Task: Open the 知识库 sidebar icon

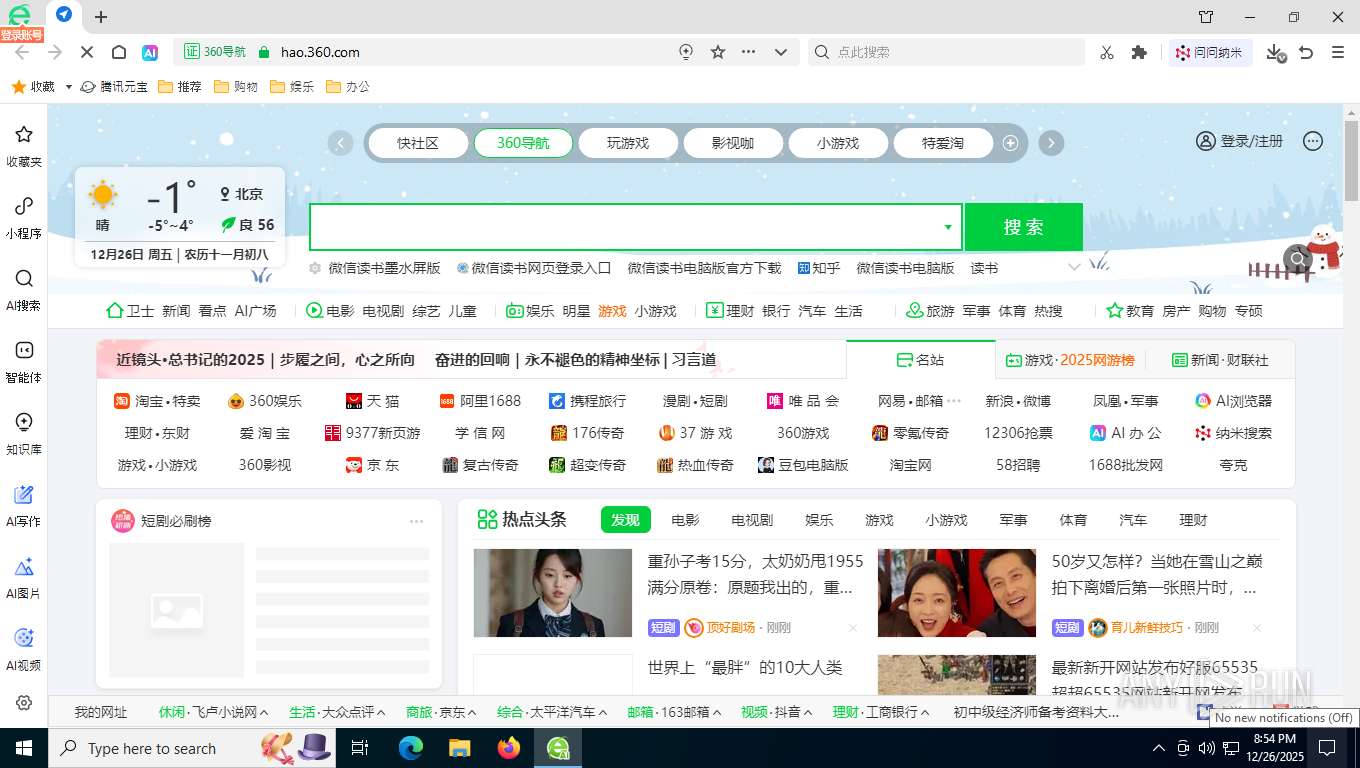Action: coord(24,434)
